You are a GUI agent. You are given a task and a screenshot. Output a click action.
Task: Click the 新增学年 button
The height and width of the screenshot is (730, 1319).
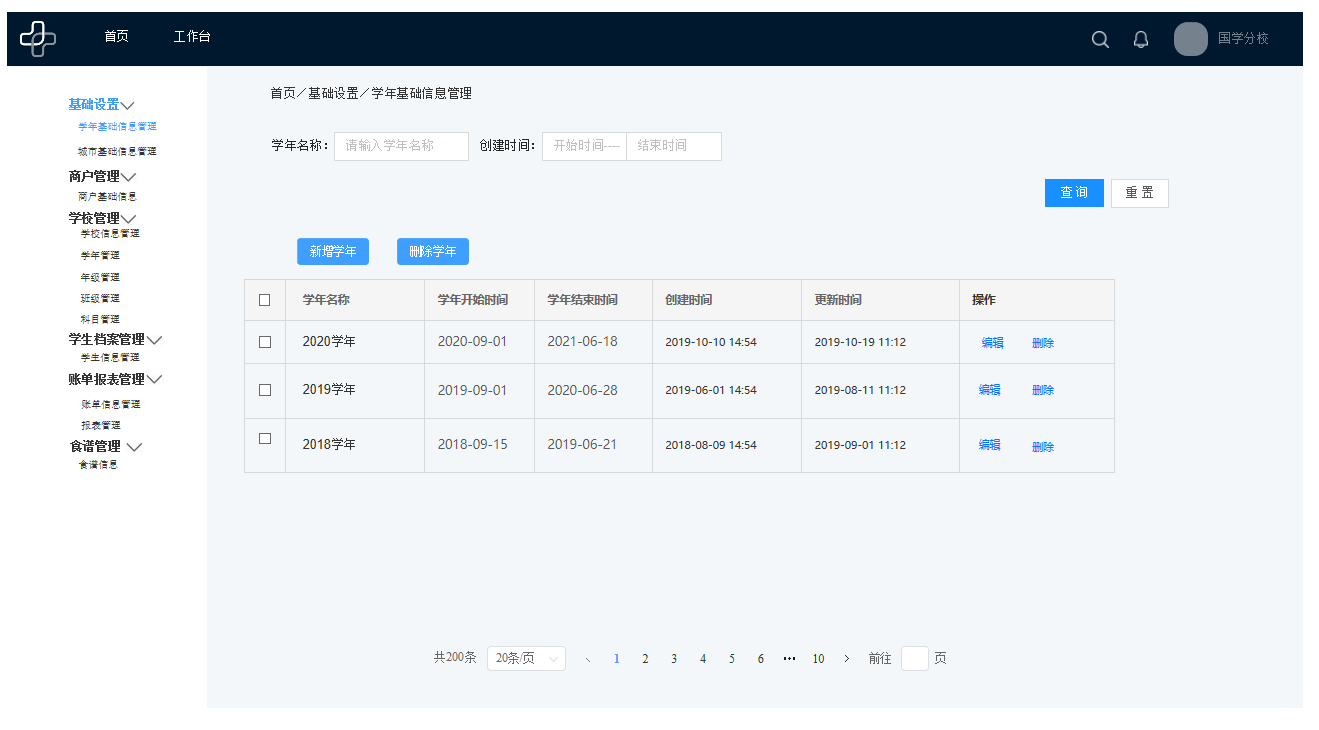[333, 252]
